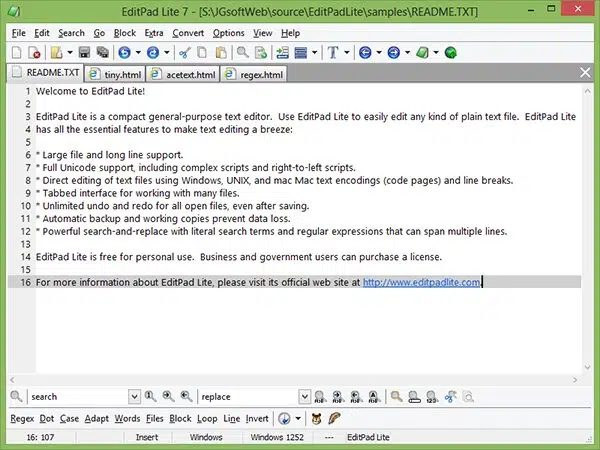600x450 pixels.
Task: Toggle the Files search option
Action: click(155, 419)
